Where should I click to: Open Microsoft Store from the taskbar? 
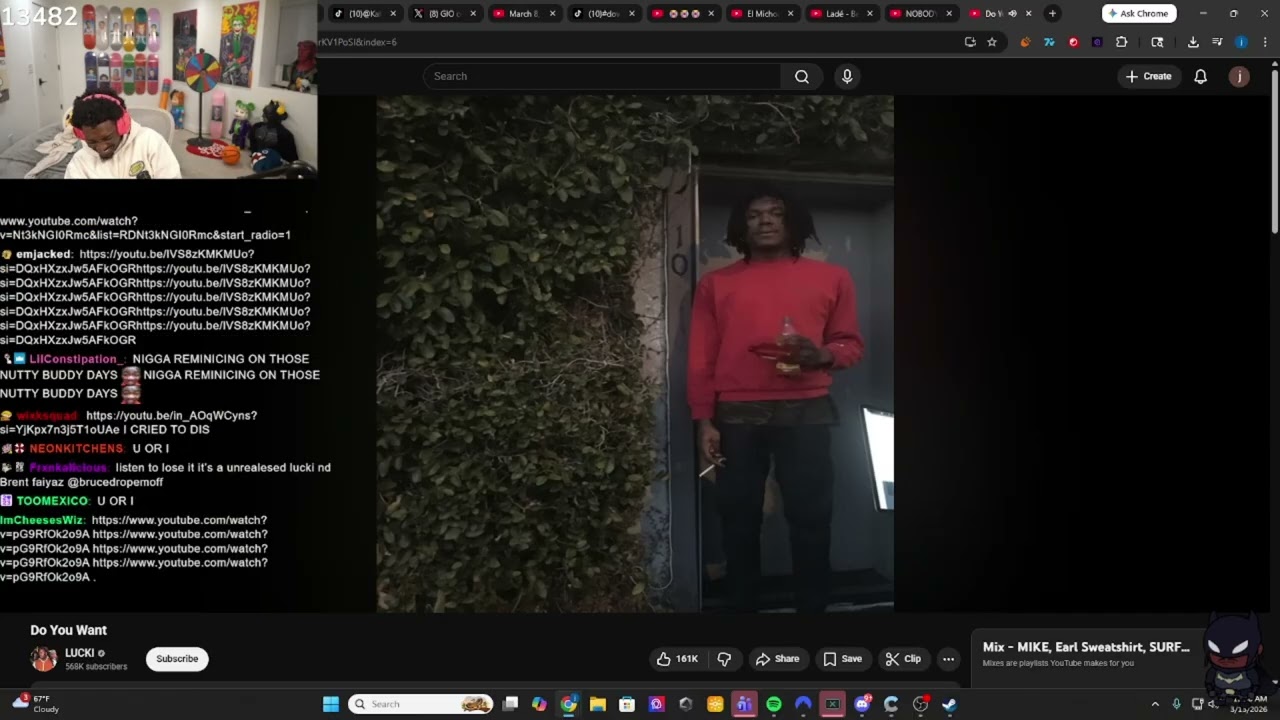tap(627, 704)
